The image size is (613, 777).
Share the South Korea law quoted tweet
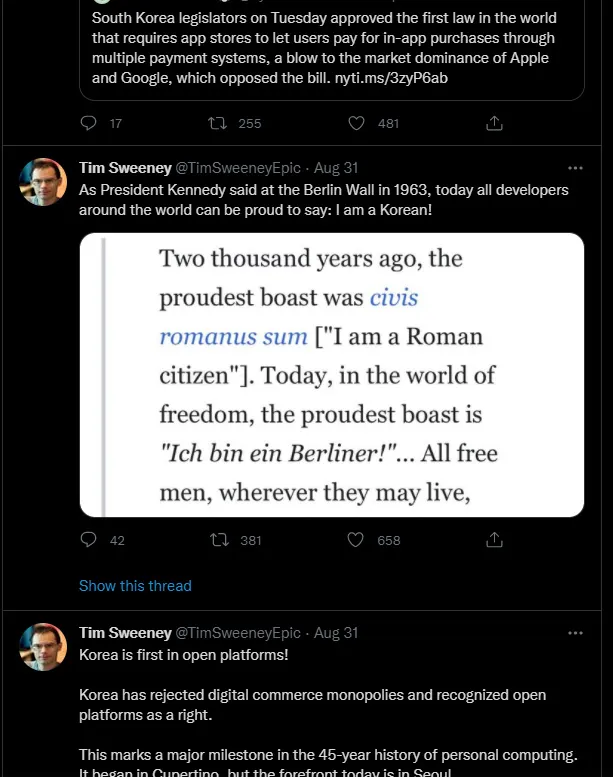tap(494, 123)
